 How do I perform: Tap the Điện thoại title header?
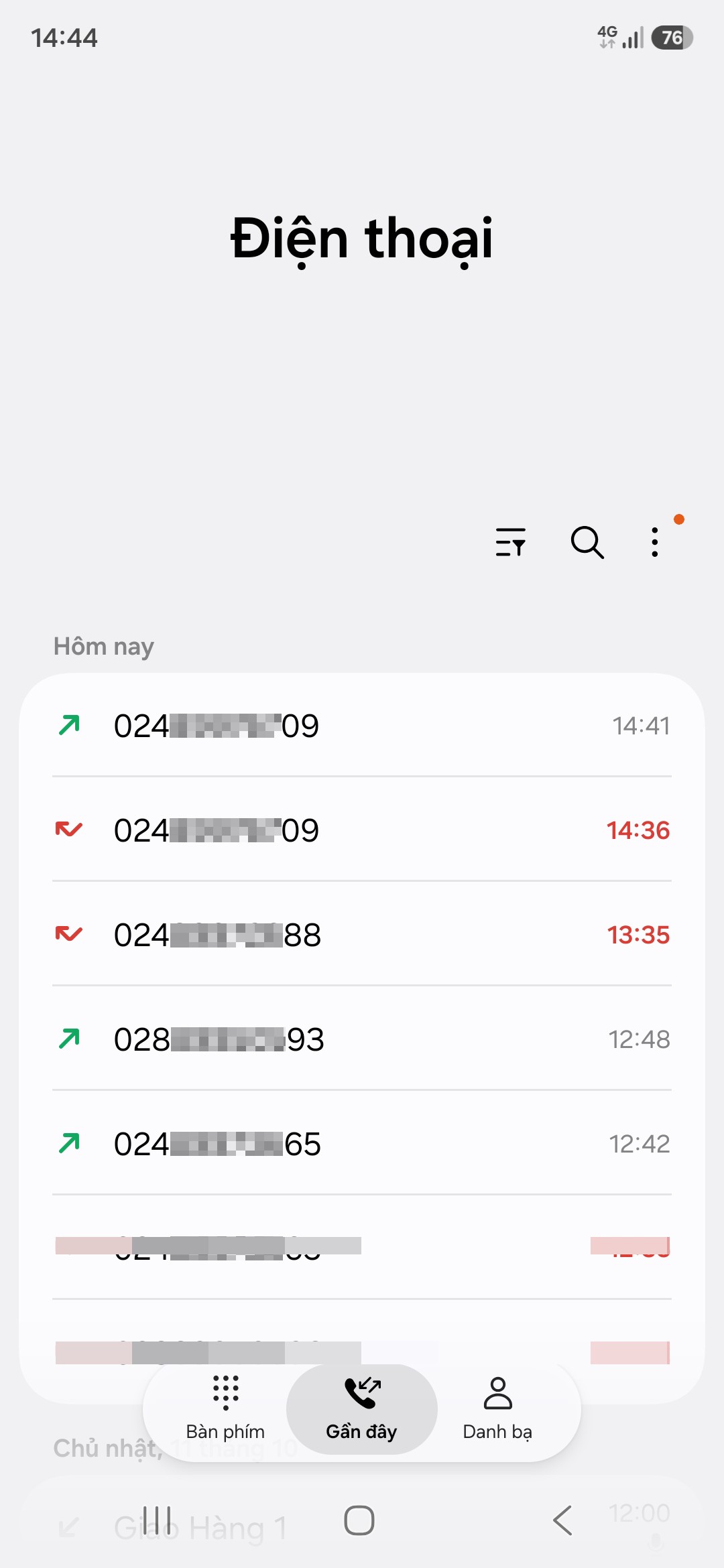362,239
